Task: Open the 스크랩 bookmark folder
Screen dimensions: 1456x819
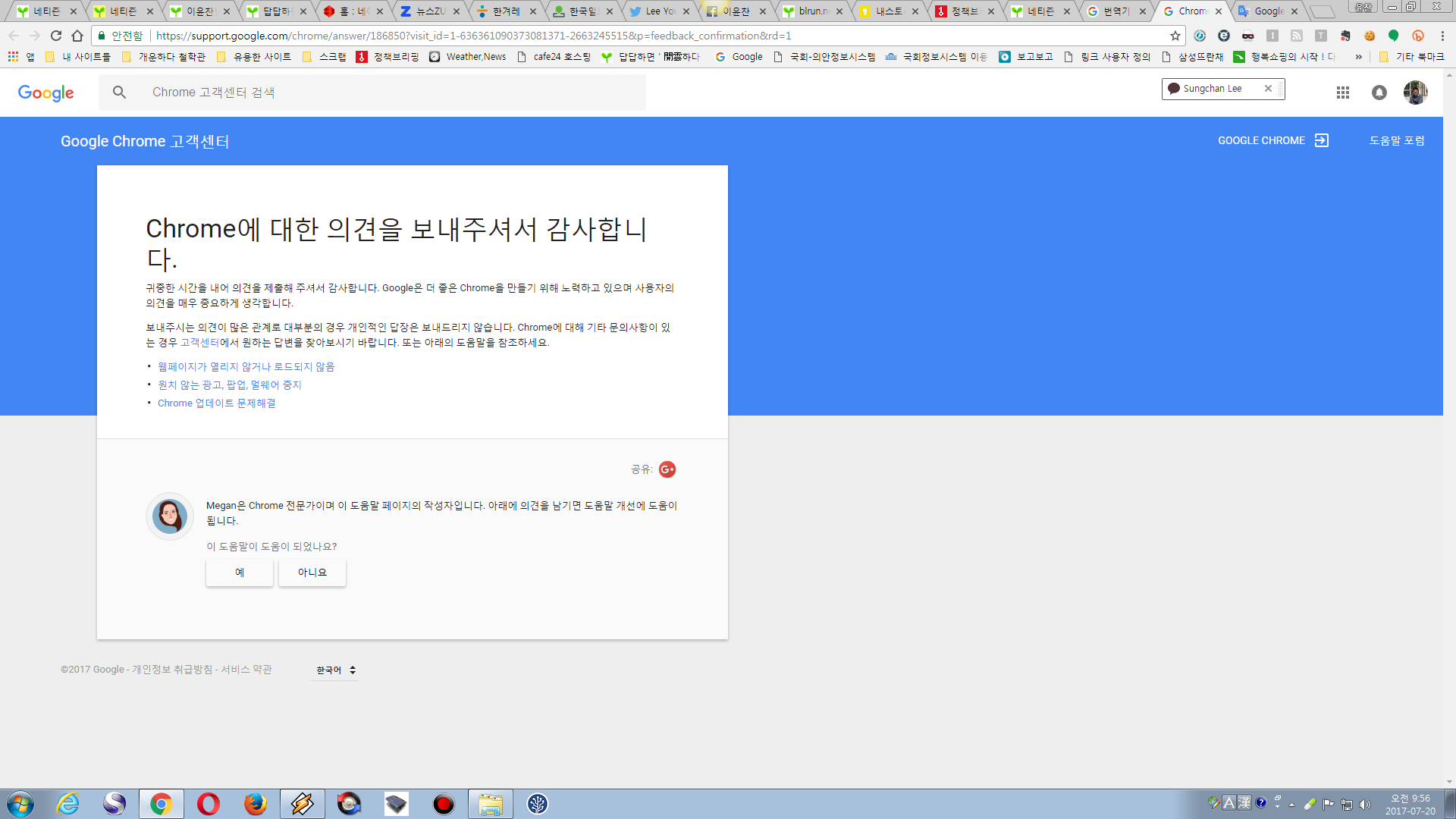Action: pos(325,57)
